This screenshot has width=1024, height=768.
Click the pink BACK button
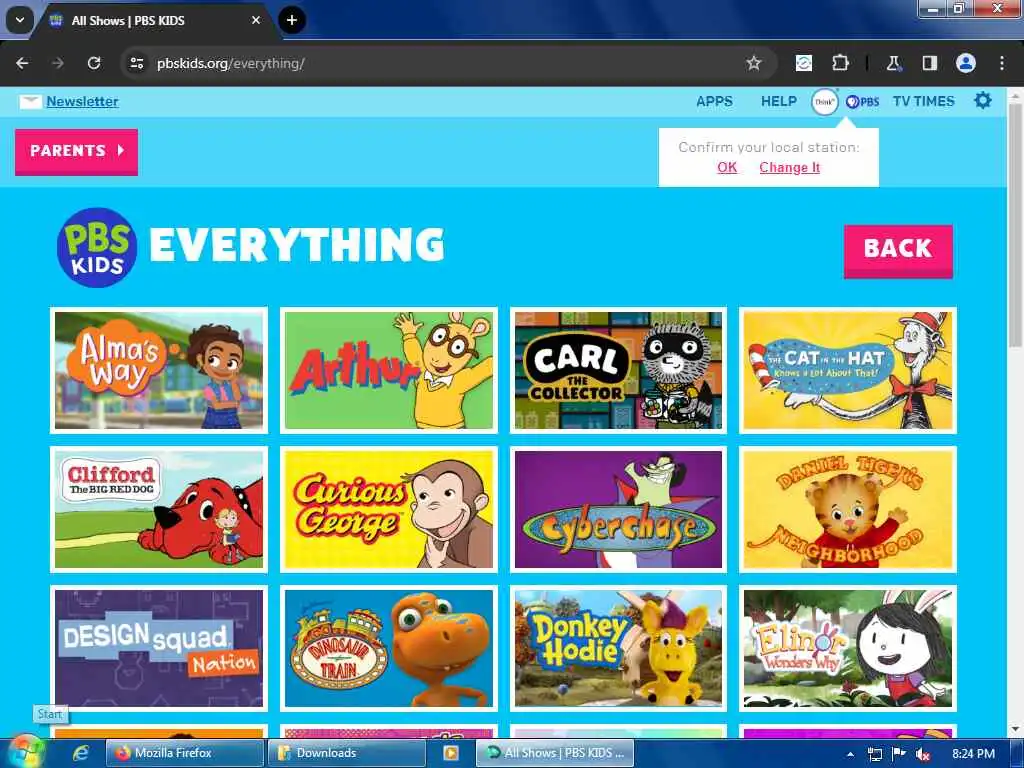coord(898,251)
